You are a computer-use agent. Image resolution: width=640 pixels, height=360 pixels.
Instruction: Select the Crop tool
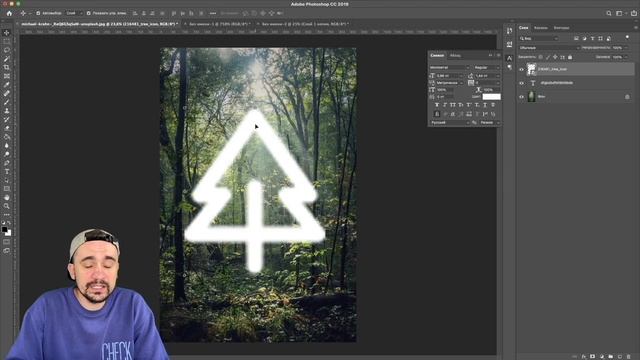coord(7,67)
